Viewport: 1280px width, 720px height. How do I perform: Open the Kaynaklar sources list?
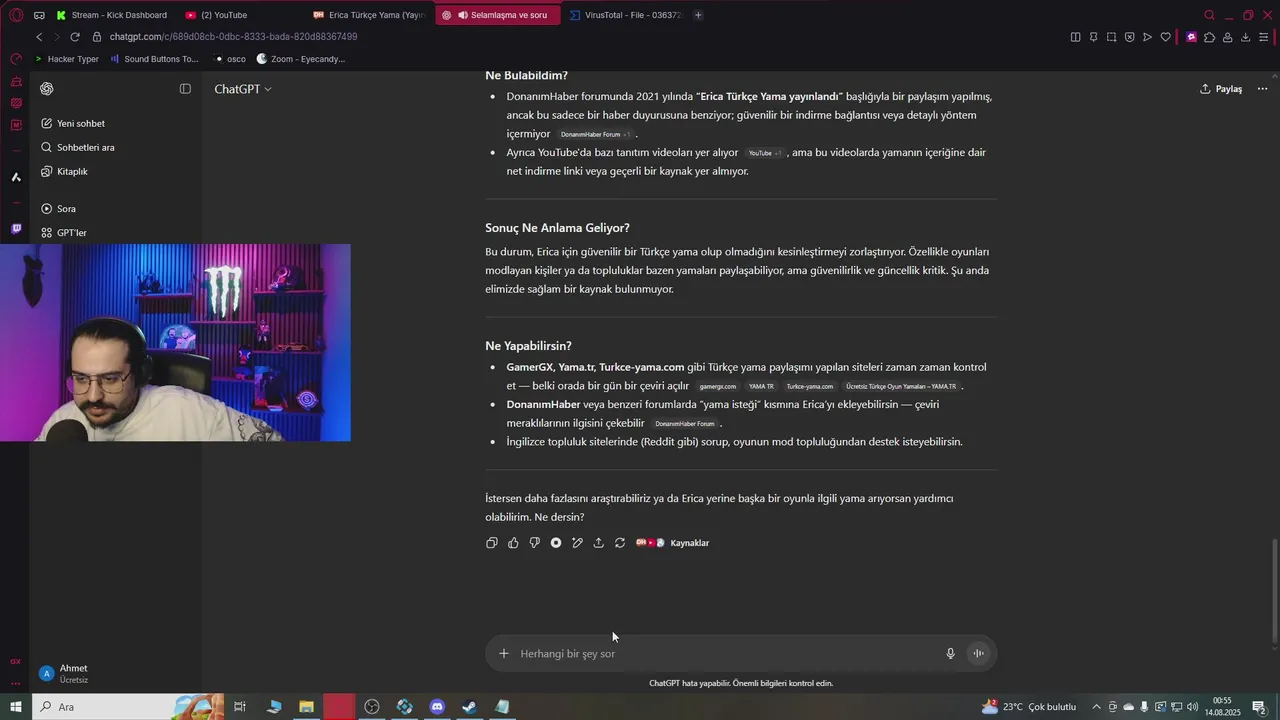673,543
